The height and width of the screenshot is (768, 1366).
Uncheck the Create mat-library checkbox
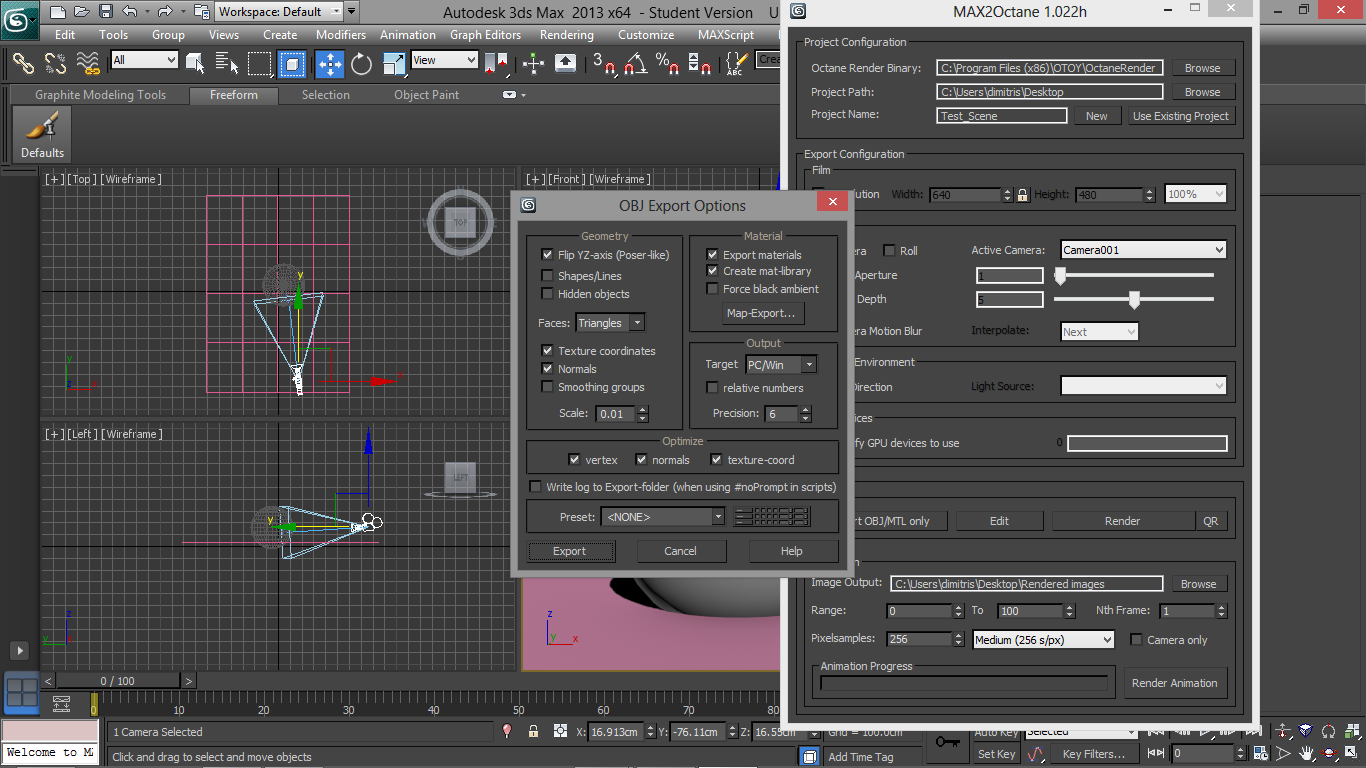point(712,271)
